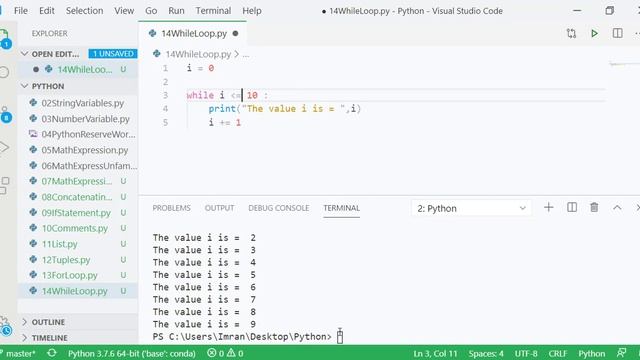Image resolution: width=640 pixels, height=360 pixels.
Task: Expand the TIMELINE section
Action: click(24, 338)
